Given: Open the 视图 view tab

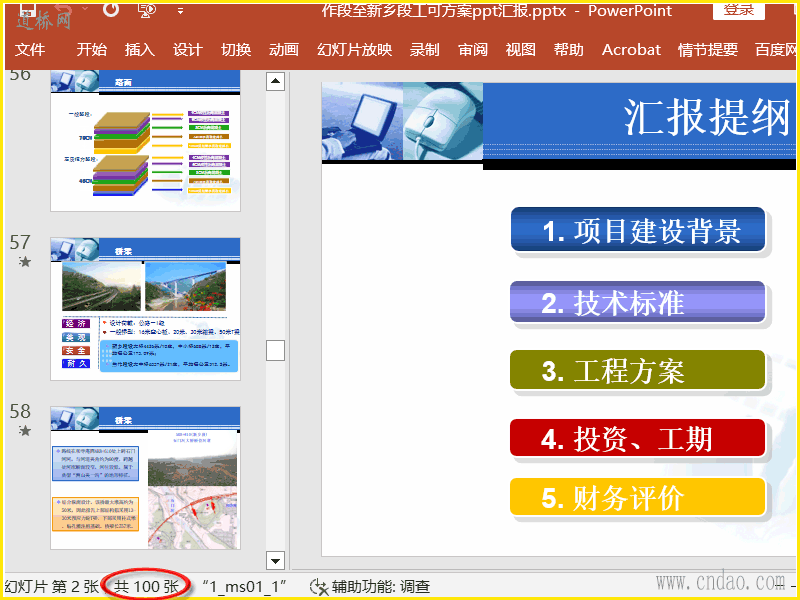Looking at the screenshot, I should point(521,49).
